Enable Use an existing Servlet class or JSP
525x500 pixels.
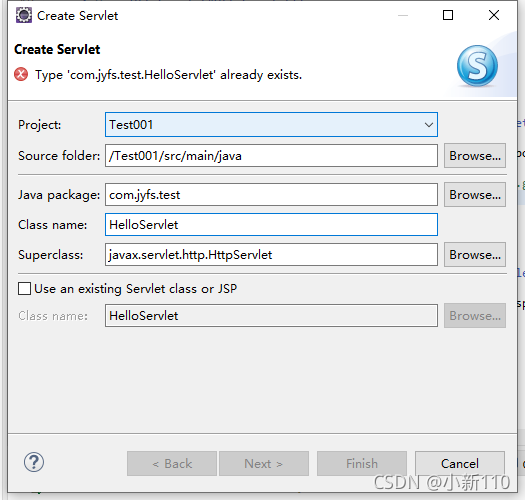click(24, 288)
